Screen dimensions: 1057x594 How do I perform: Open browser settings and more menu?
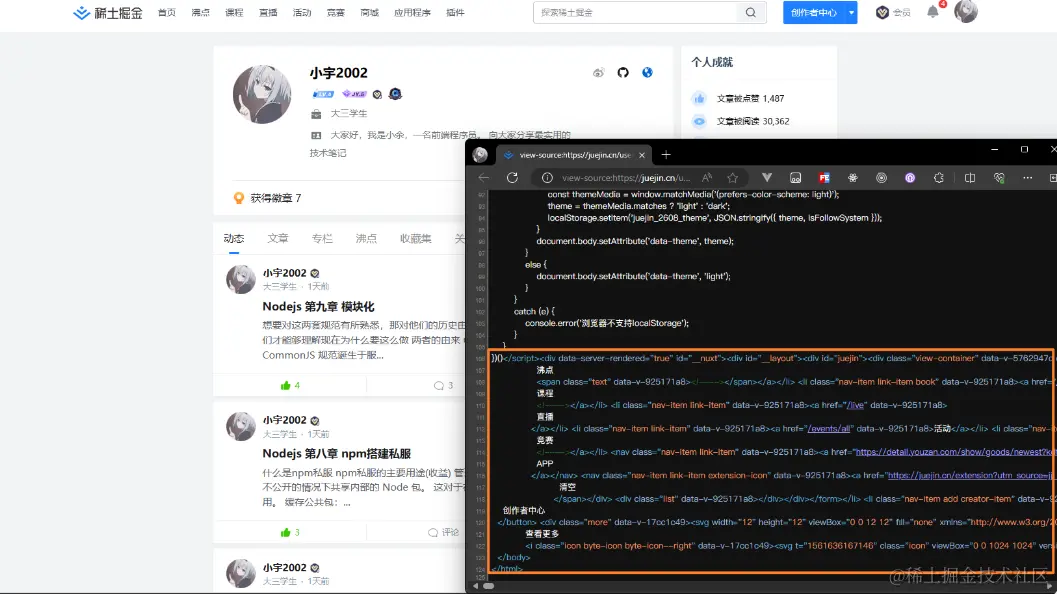[1027, 178]
